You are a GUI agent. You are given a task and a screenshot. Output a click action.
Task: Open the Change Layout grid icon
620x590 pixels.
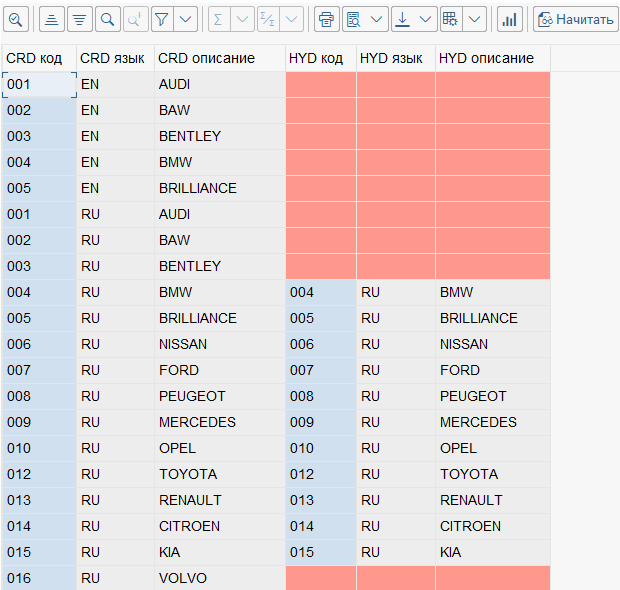451,19
